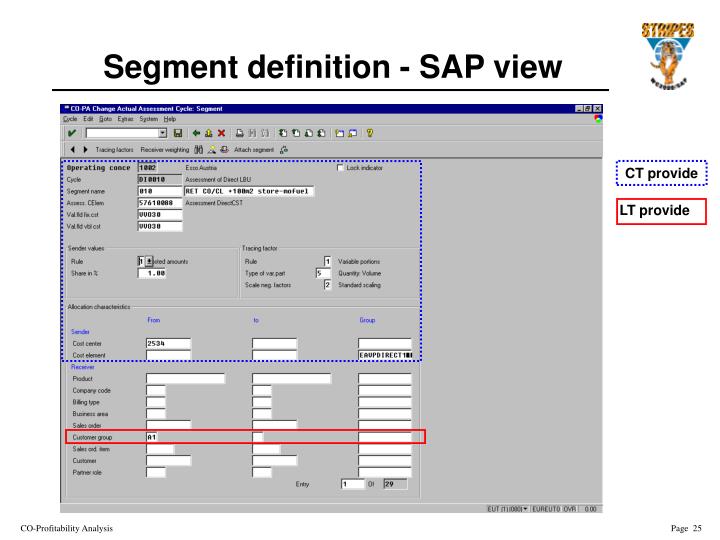Click the SAP logo icon at menu bar right
Screen dimensions: 720x540
tap(598, 119)
